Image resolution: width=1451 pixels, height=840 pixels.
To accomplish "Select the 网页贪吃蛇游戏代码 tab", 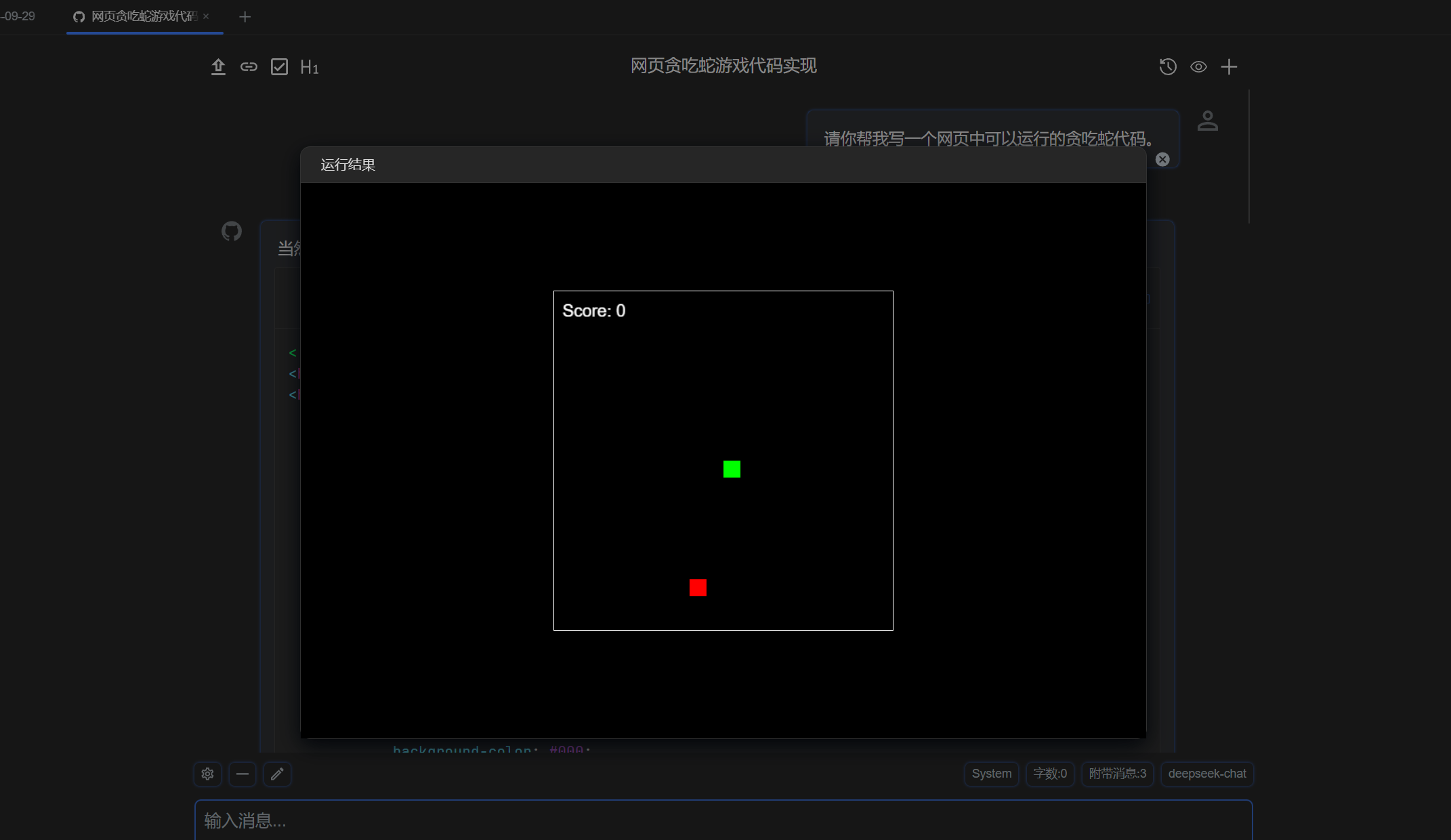I will [x=144, y=16].
